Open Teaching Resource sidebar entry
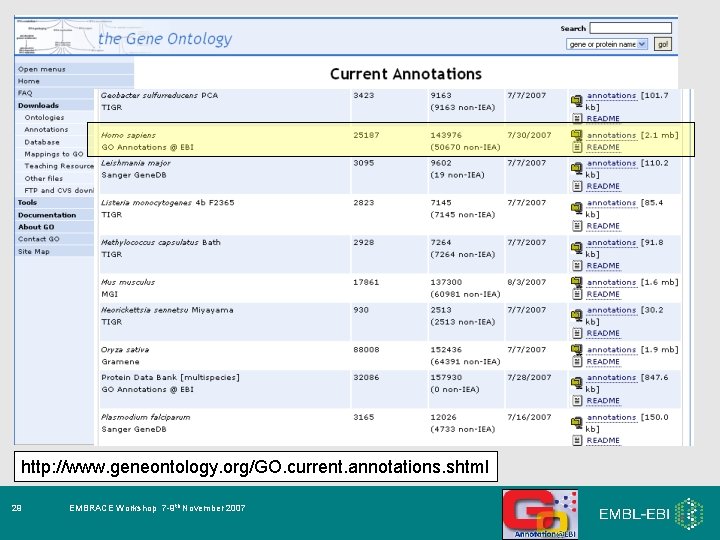This screenshot has height=540, width=720. (59, 166)
